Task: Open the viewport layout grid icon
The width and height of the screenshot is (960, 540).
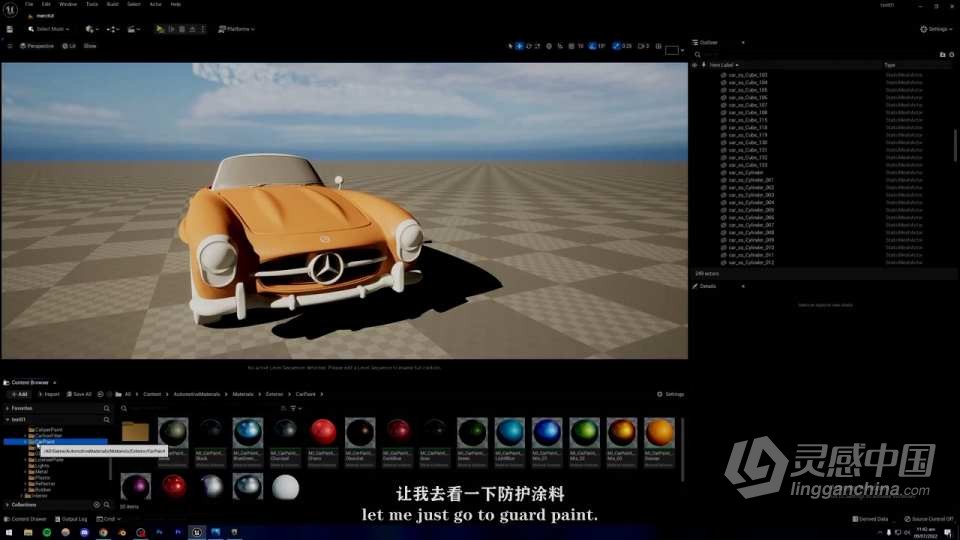Action: tap(659, 46)
